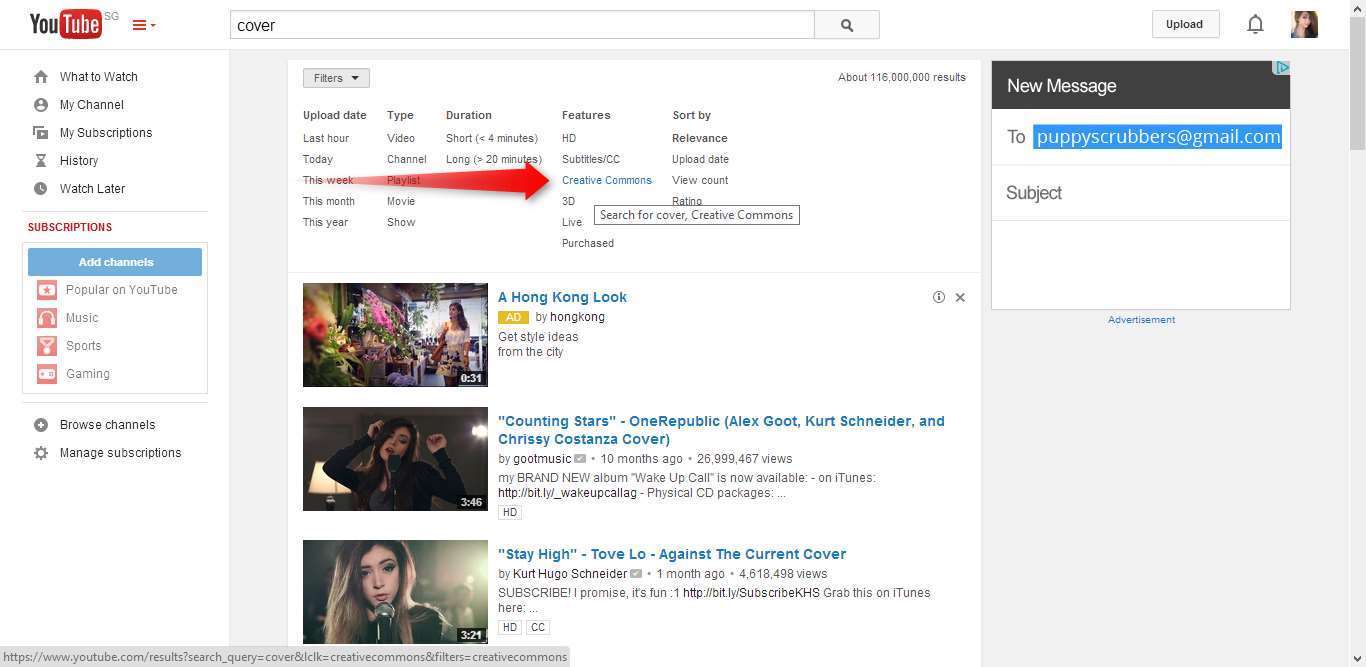The height and width of the screenshot is (667, 1366).
Task: Click the Sports channel icon
Action: tap(47, 346)
